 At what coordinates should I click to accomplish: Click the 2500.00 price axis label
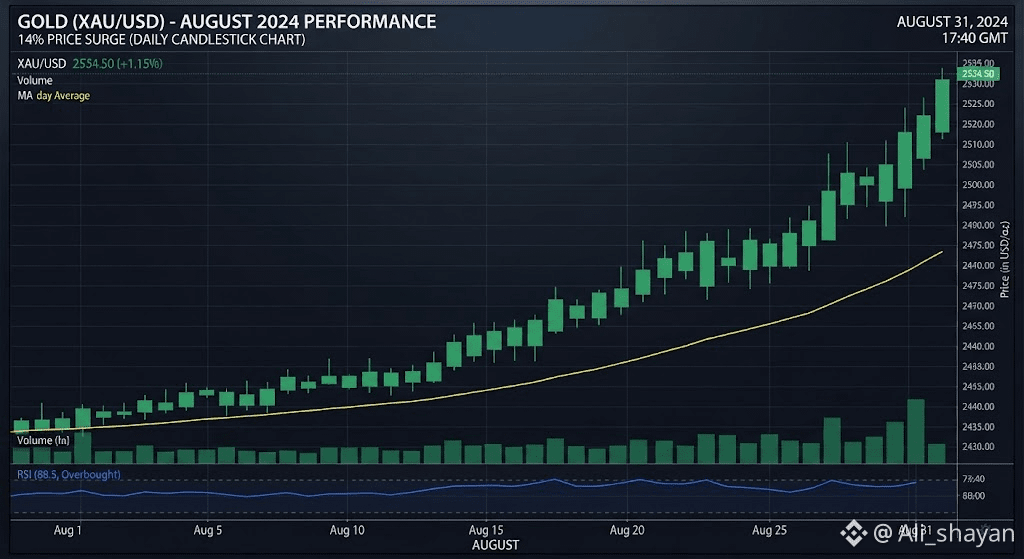(x=978, y=185)
